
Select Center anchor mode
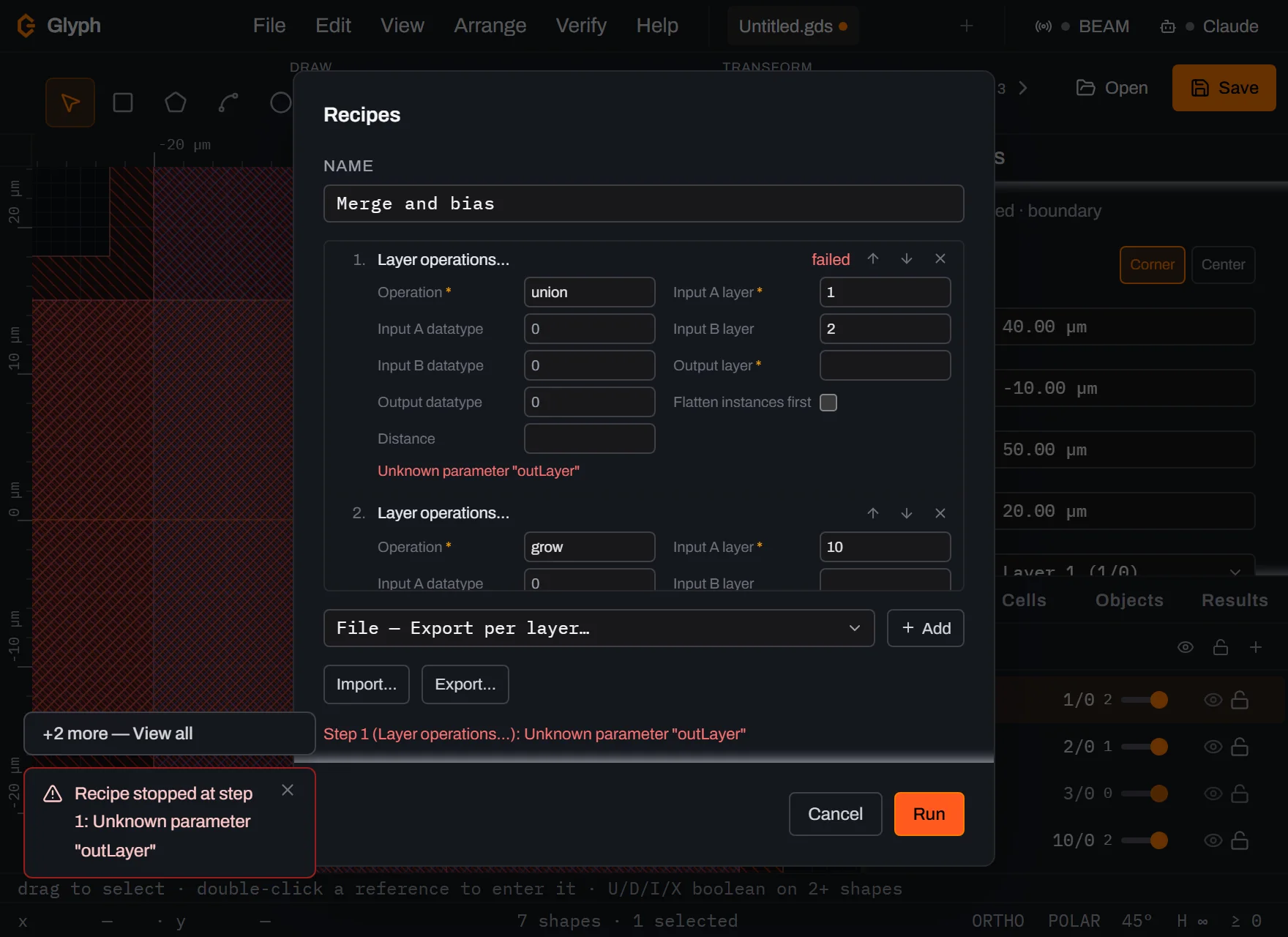tap(1224, 265)
